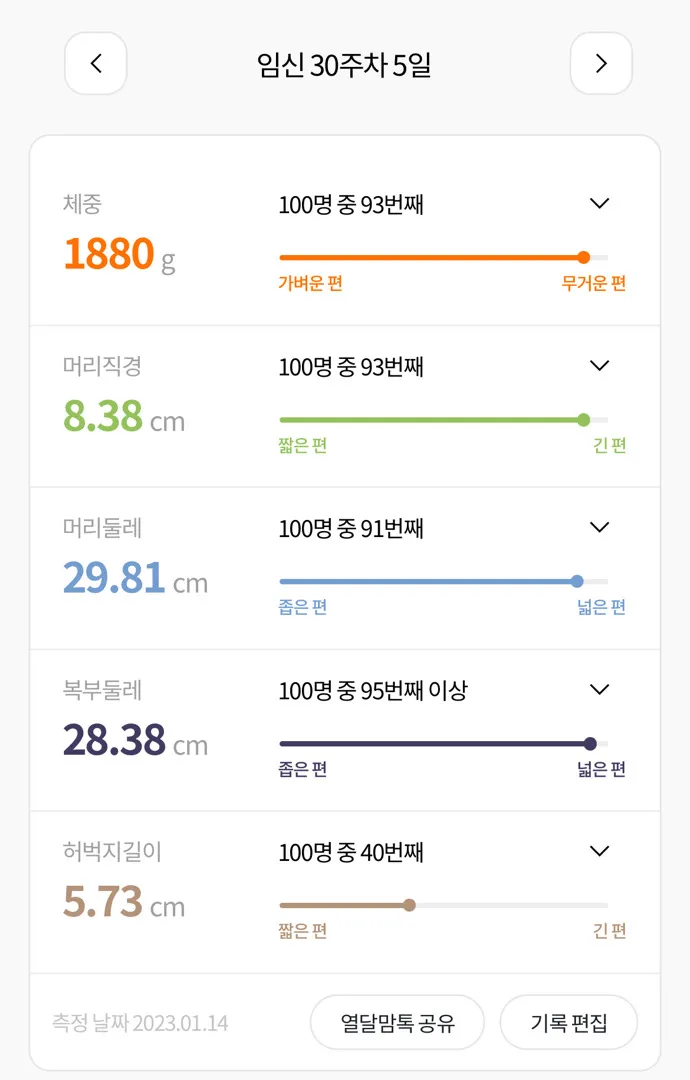Go to next pregnancy day arrow

pos(601,63)
